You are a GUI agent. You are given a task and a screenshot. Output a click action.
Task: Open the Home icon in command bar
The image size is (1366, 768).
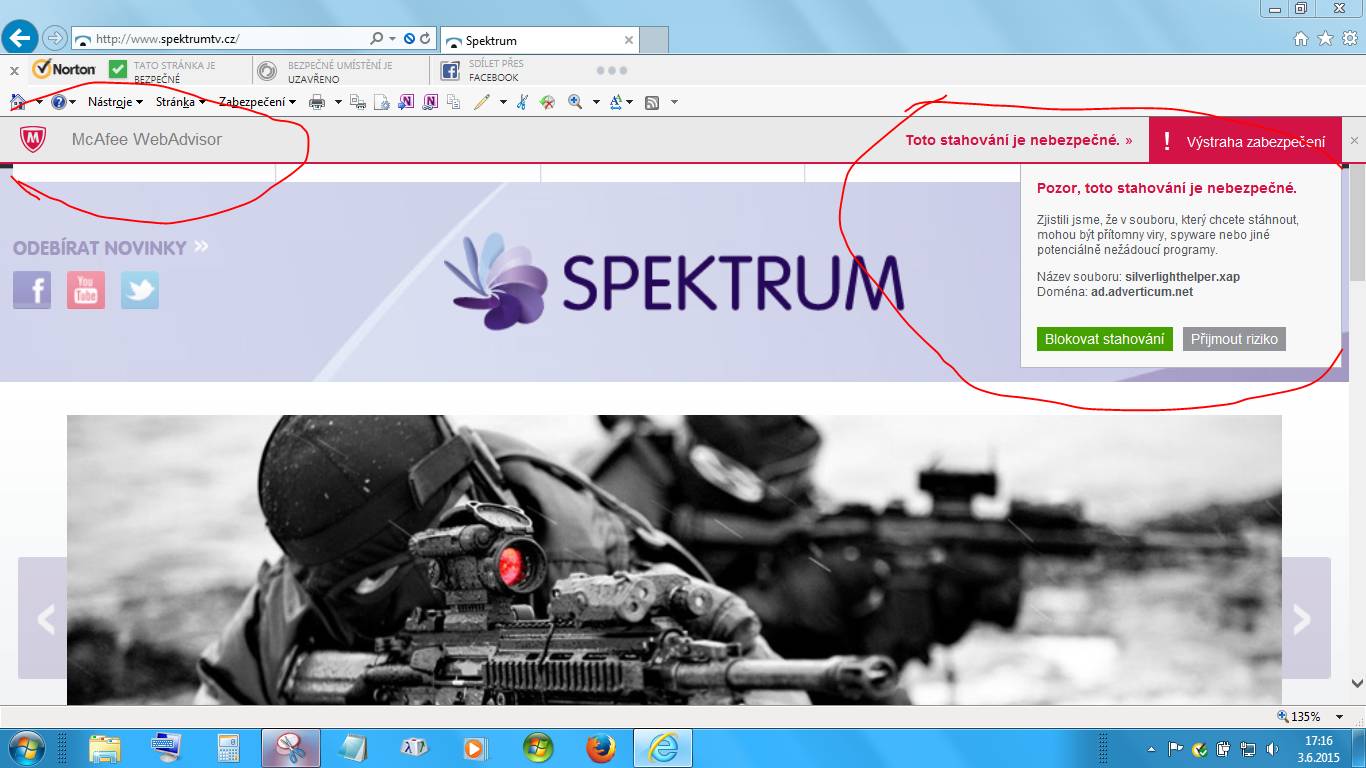[x=18, y=102]
